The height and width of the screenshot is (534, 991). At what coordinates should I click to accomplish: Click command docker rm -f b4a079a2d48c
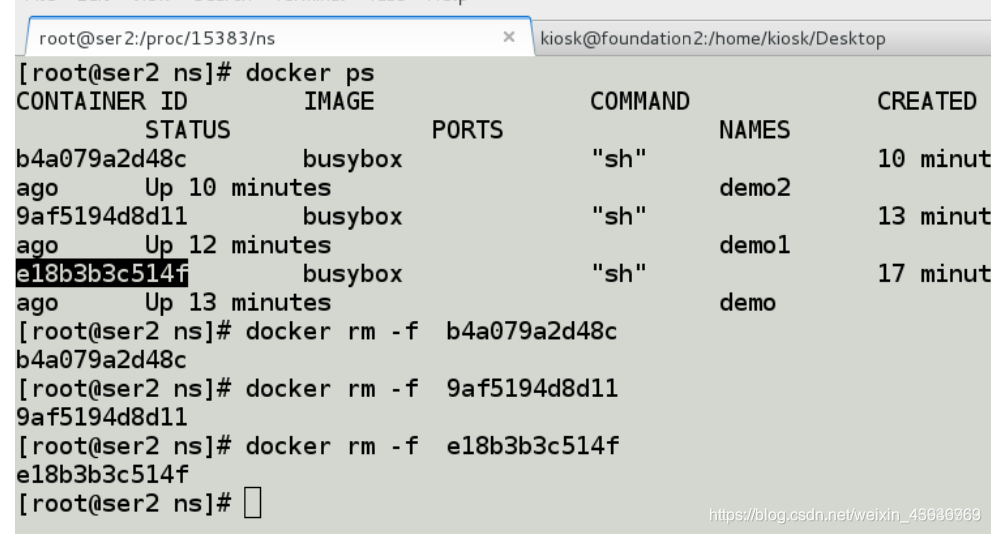pyautogui.click(x=432, y=331)
